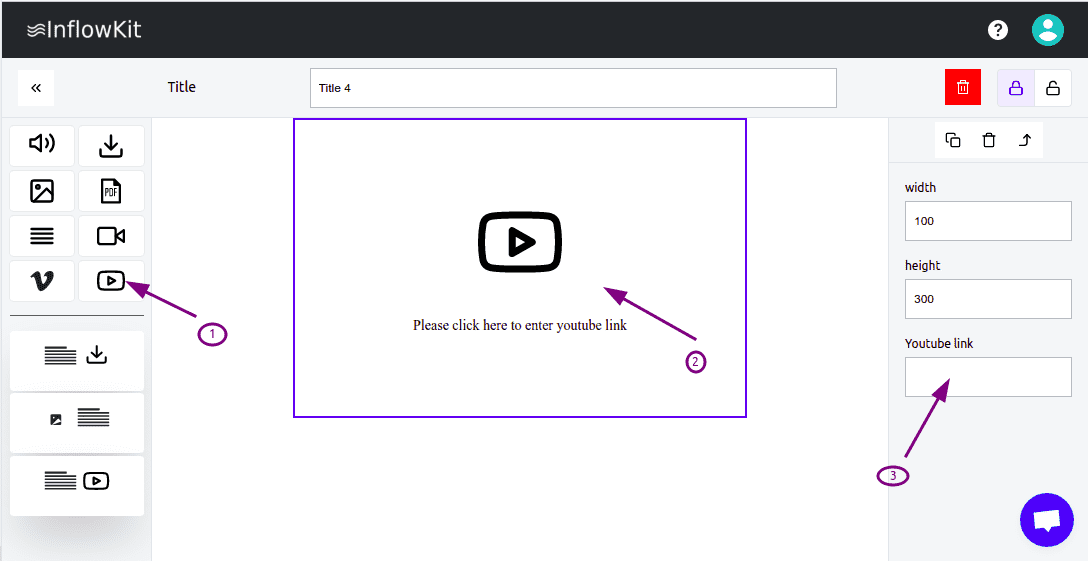1088x561 pixels.
Task: Click into the Youtube link field
Action: 988,377
